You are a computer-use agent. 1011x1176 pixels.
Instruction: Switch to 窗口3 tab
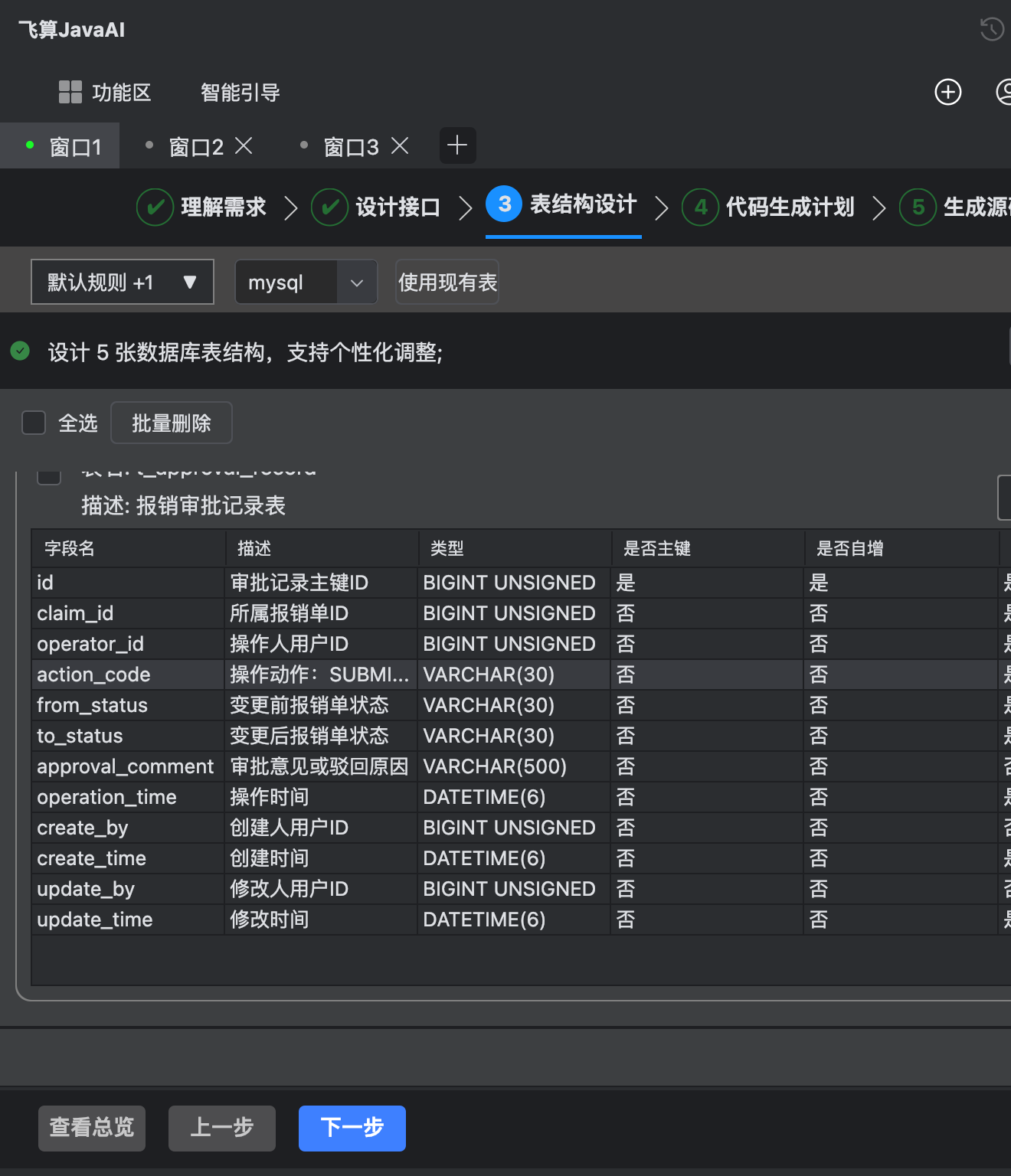click(x=351, y=146)
